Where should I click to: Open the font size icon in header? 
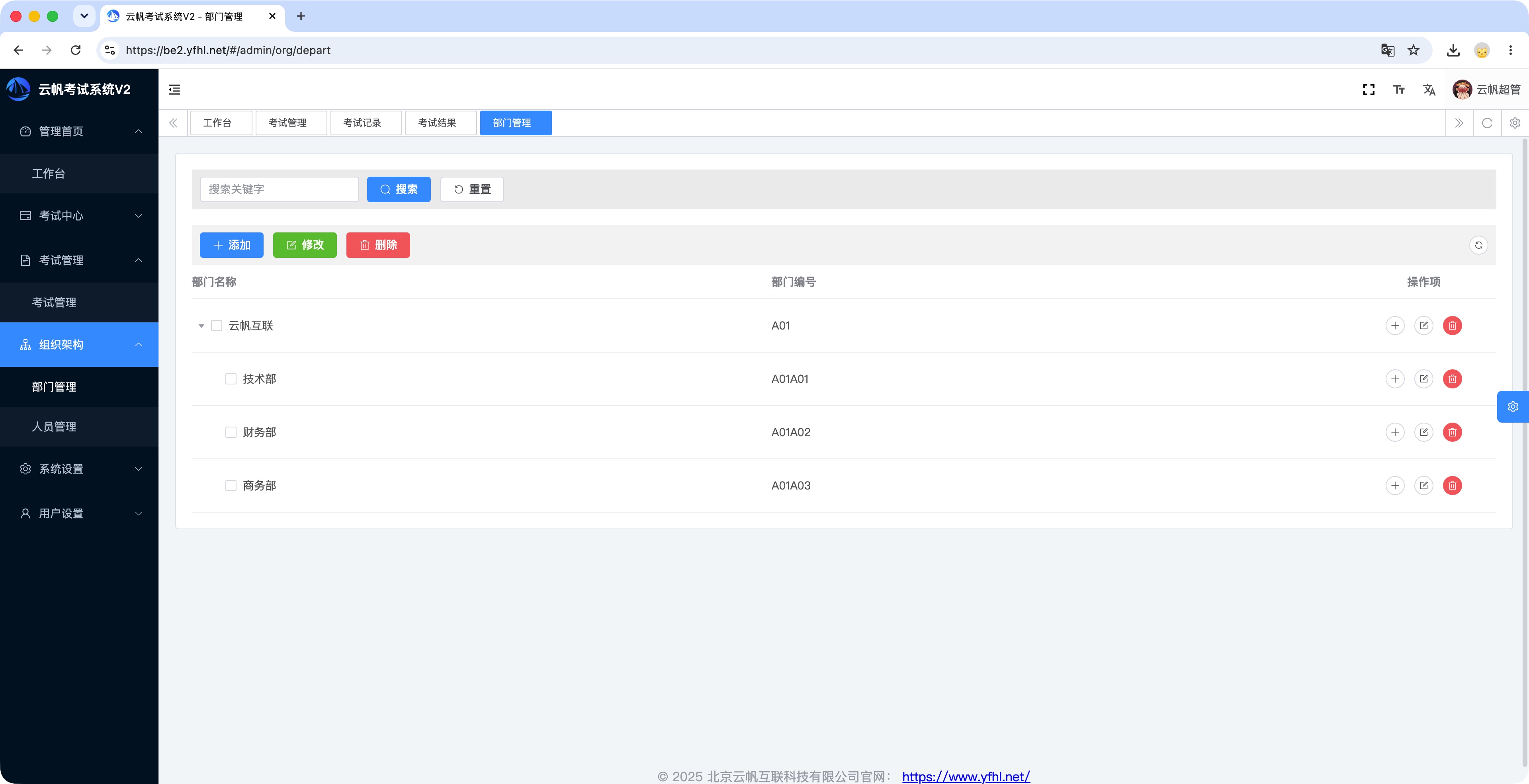coord(1399,90)
